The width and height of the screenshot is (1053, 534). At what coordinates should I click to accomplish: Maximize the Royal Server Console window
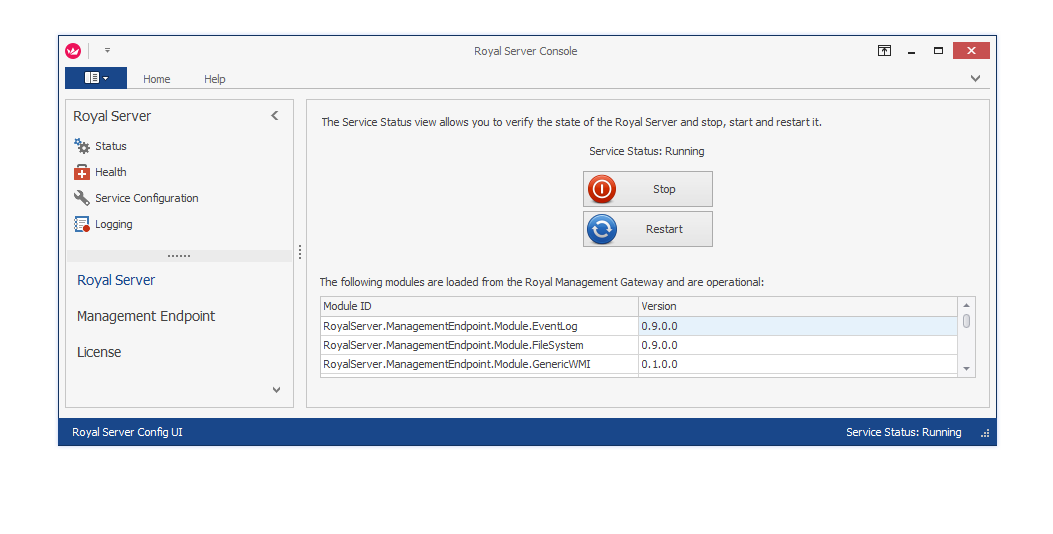pyautogui.click(x=938, y=51)
